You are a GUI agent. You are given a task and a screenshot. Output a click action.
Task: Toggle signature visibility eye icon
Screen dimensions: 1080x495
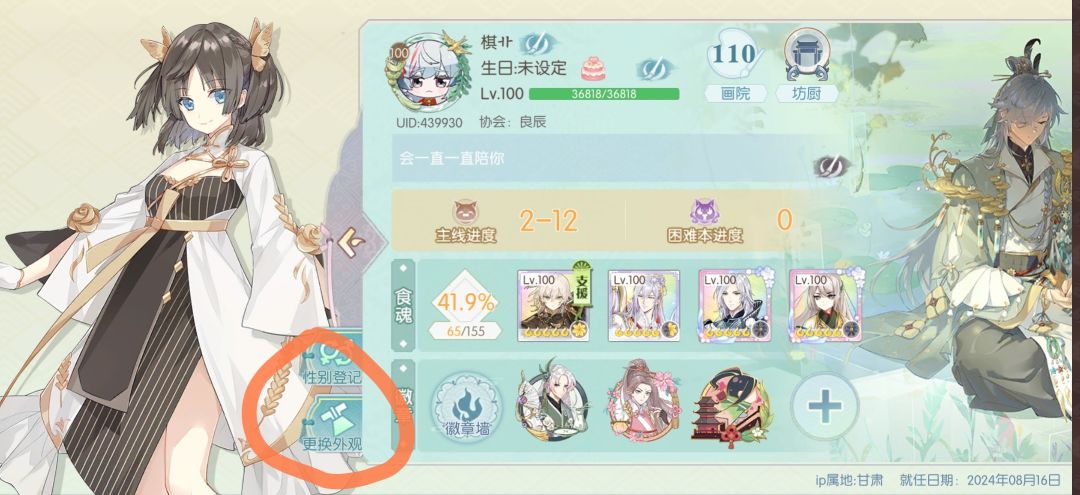831,166
